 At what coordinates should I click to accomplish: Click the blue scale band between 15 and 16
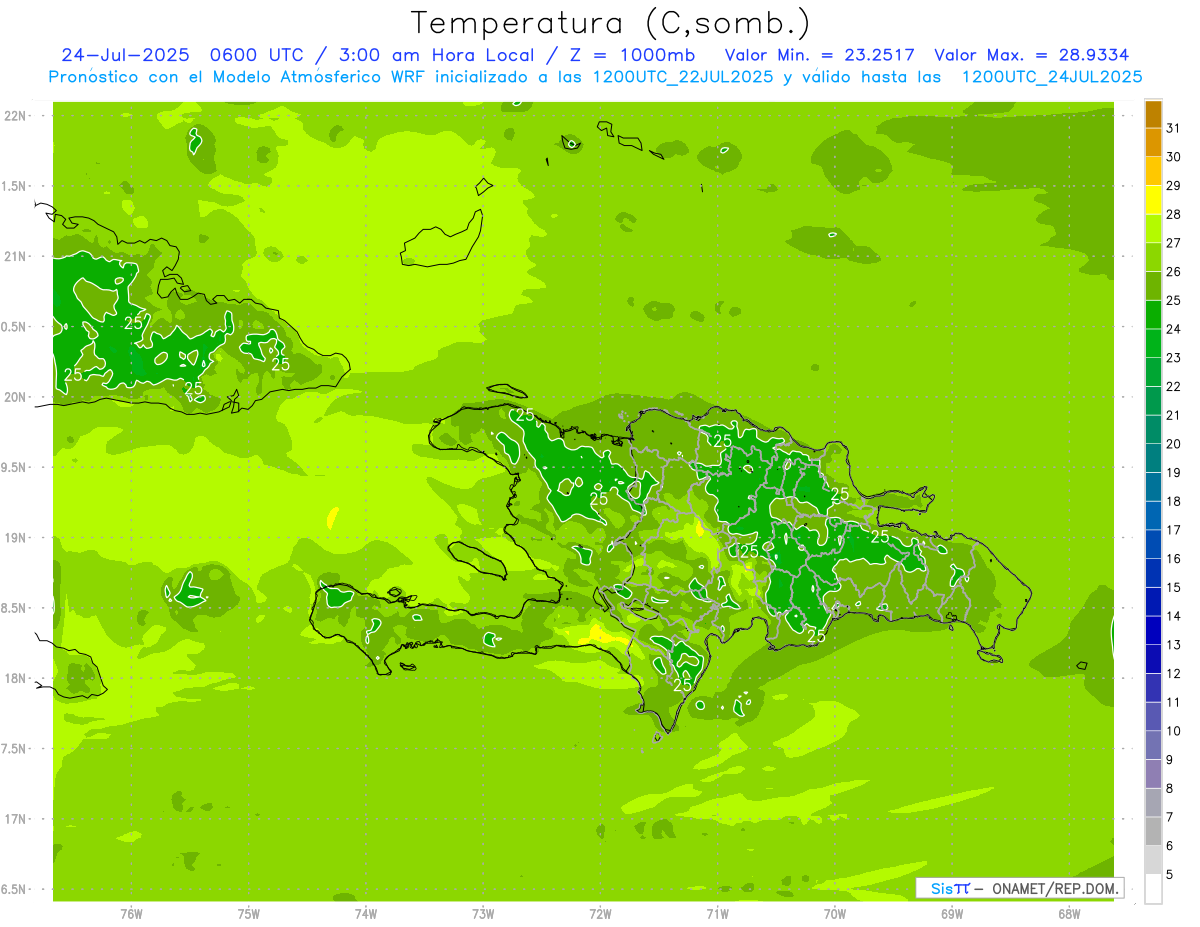1153,573
